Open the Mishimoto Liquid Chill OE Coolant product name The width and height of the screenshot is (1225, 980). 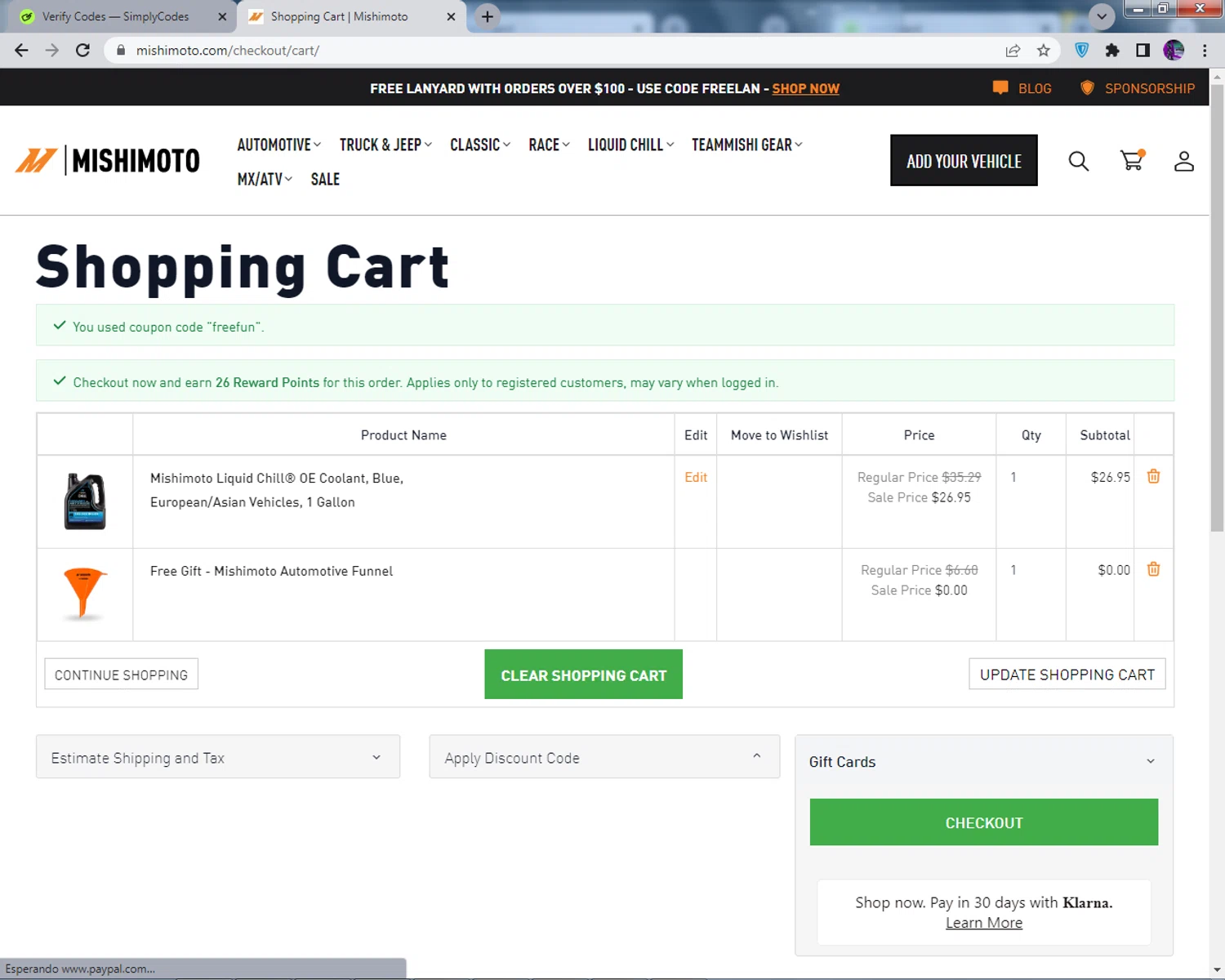277,490
